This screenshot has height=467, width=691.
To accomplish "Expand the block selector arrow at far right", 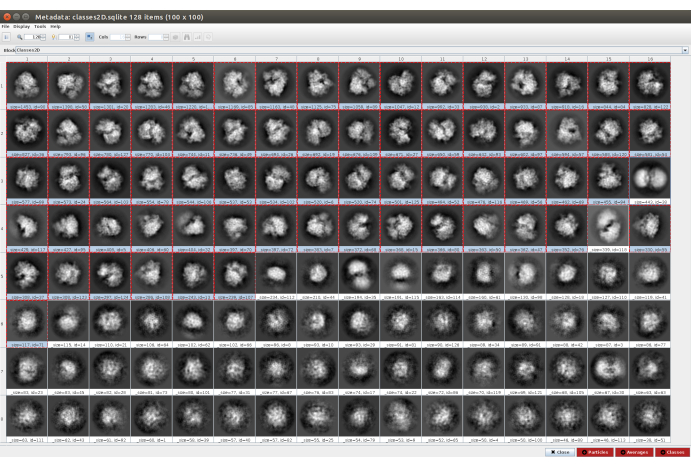I will coord(684,48).
